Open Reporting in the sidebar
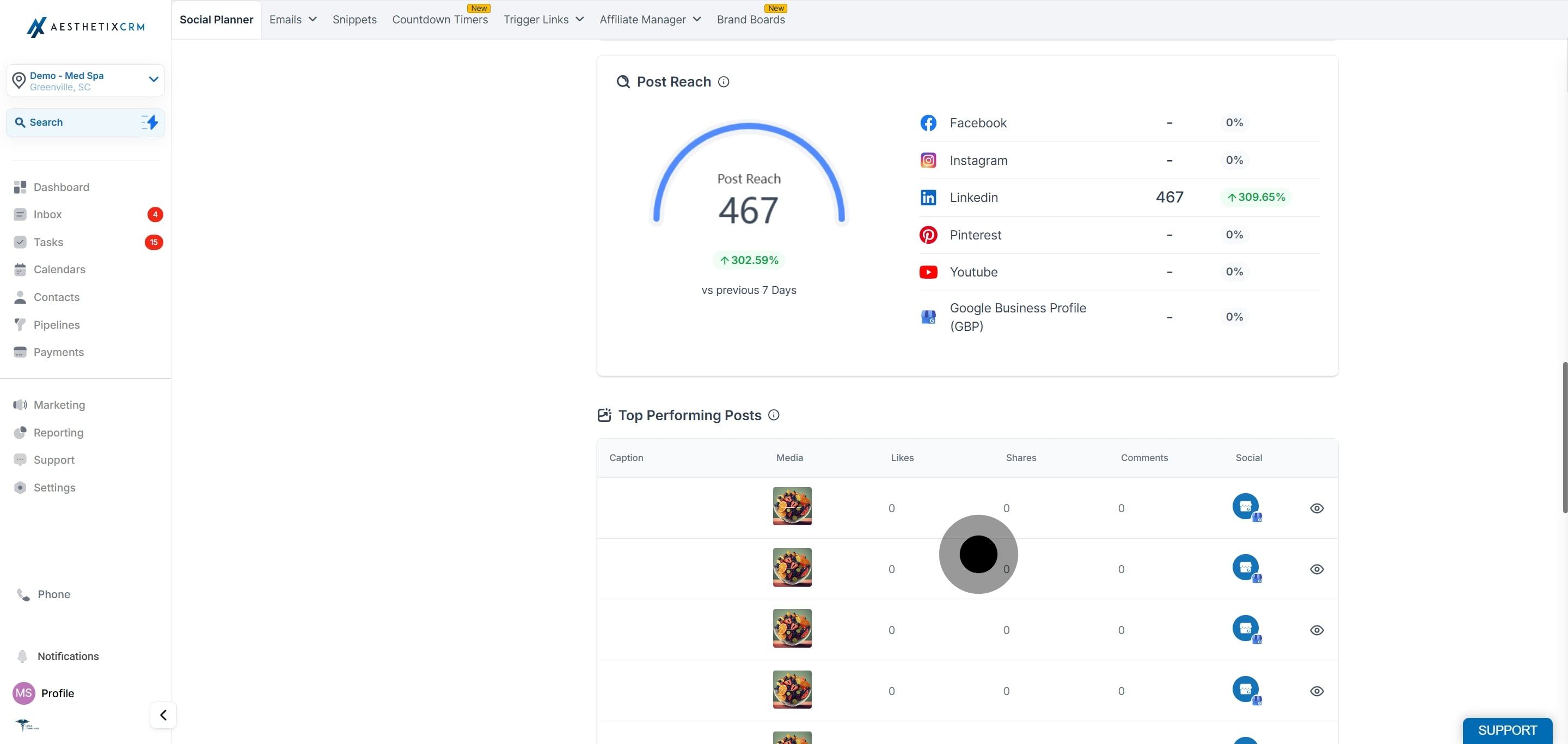 tap(58, 433)
